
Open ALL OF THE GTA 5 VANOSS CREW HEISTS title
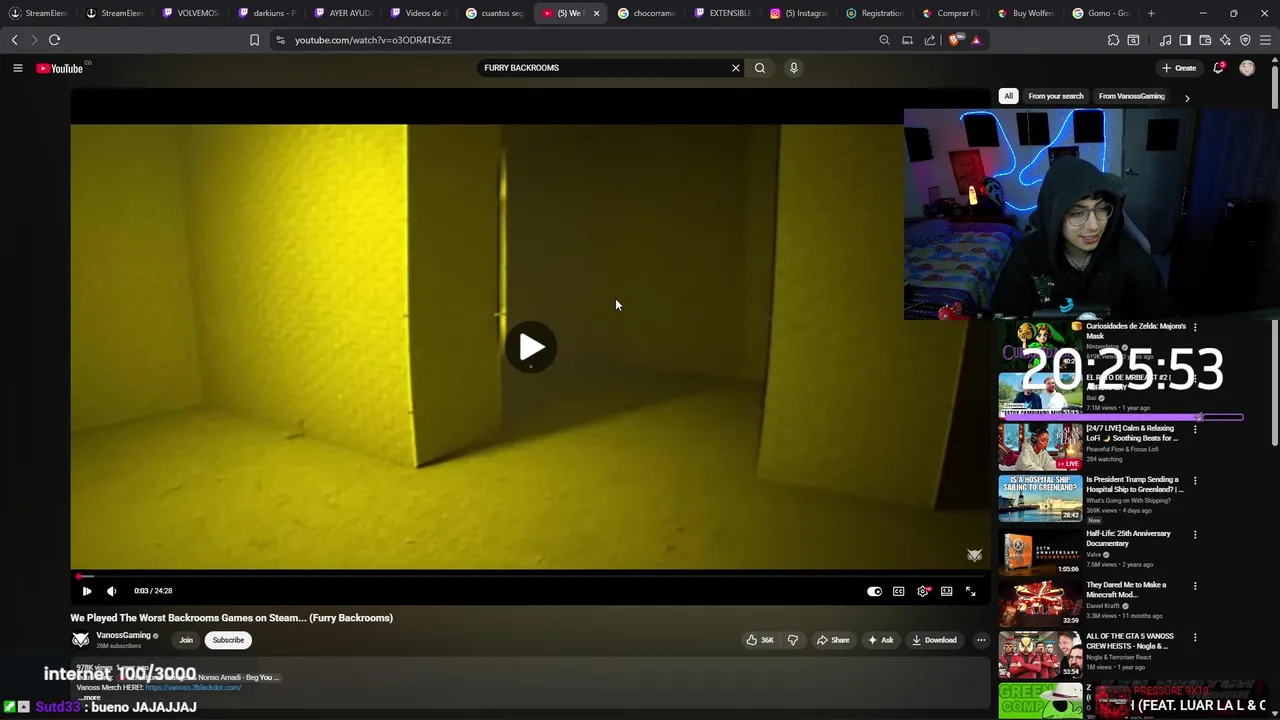1130,641
